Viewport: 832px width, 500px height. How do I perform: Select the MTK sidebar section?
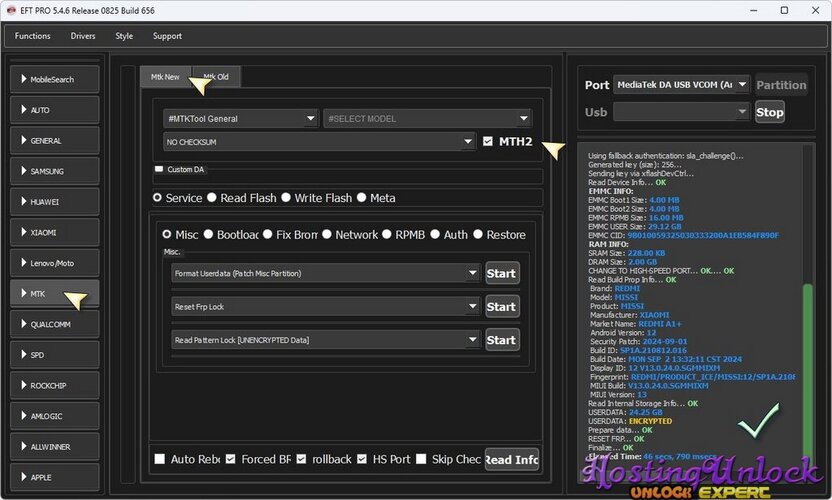54,294
